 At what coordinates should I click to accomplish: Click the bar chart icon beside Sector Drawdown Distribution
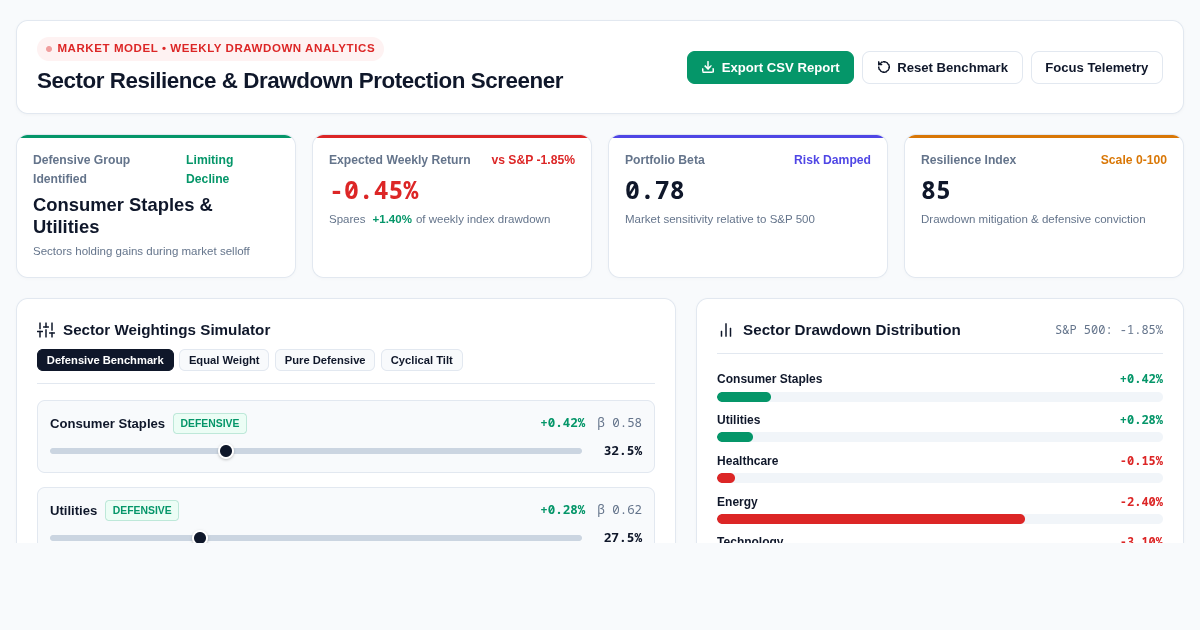[x=726, y=330]
